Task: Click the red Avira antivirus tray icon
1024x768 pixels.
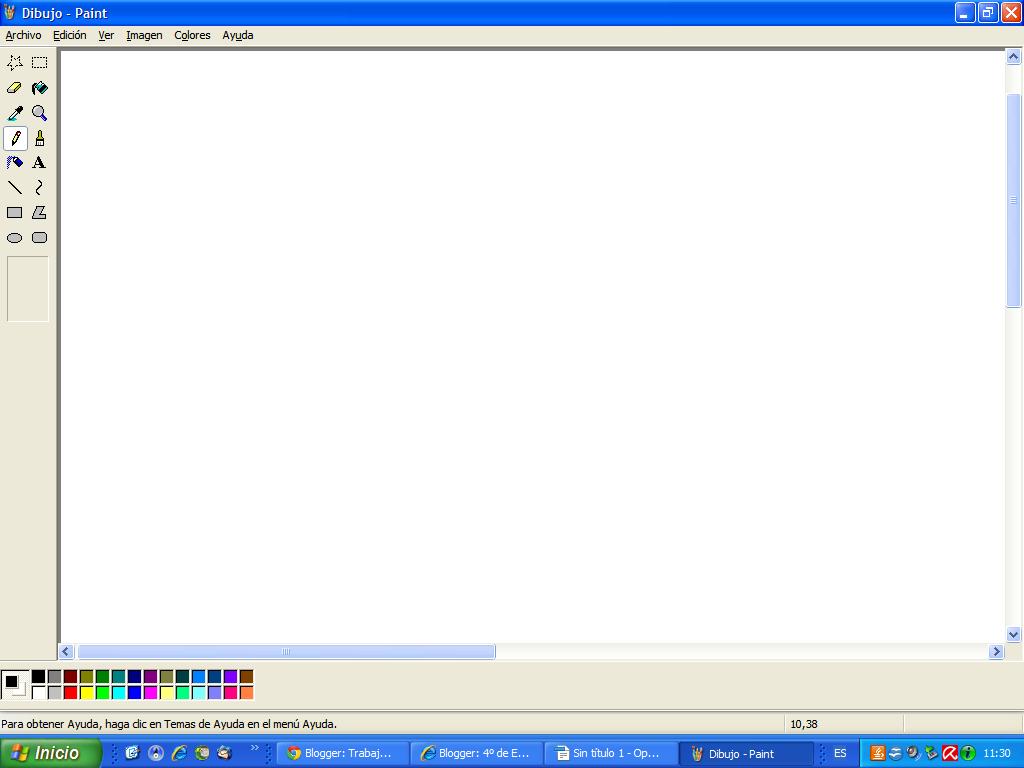Action: pyautogui.click(x=950, y=753)
